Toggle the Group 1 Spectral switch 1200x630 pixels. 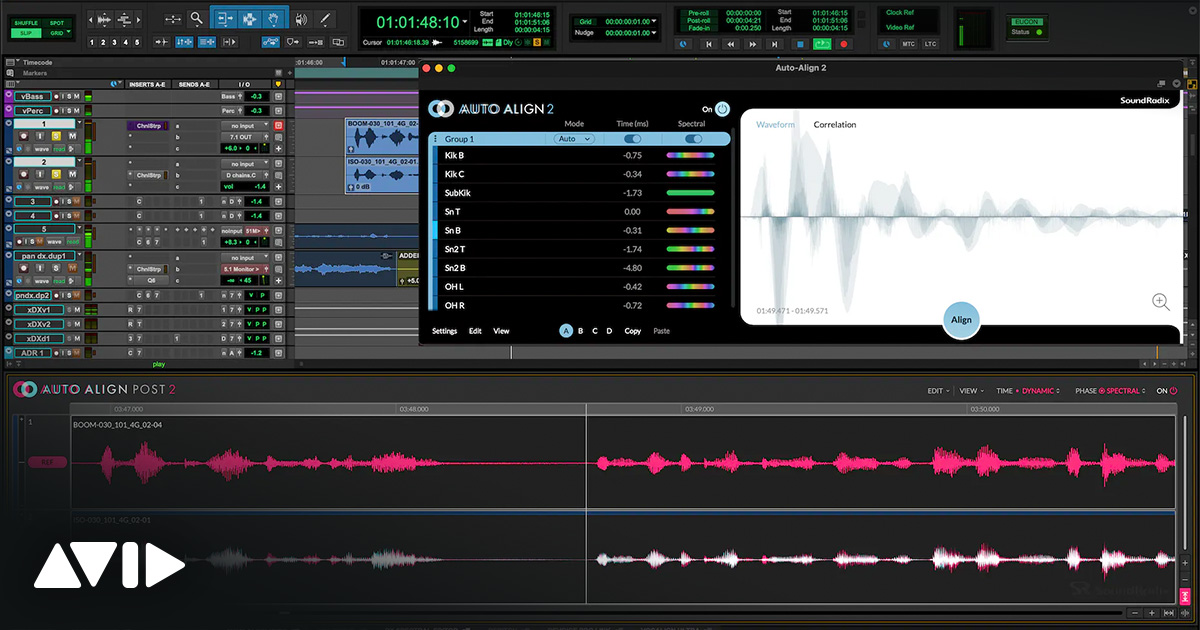point(692,139)
